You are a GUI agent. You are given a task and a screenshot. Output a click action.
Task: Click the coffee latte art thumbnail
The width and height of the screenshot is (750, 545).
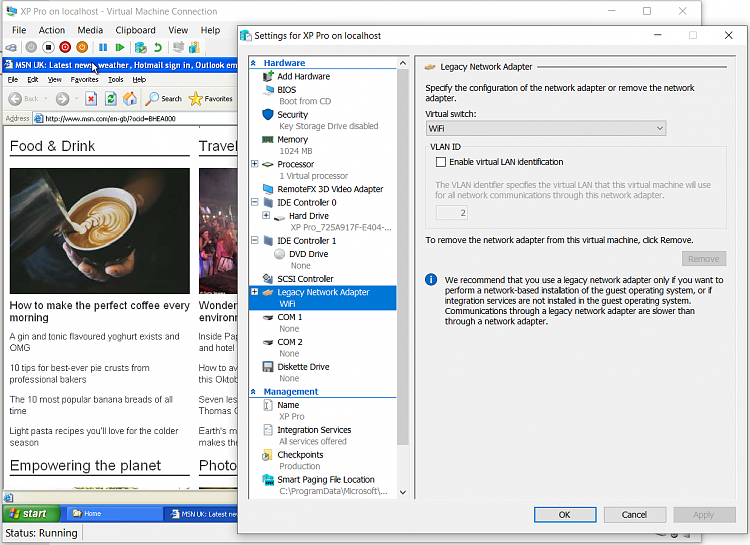[x=99, y=231]
